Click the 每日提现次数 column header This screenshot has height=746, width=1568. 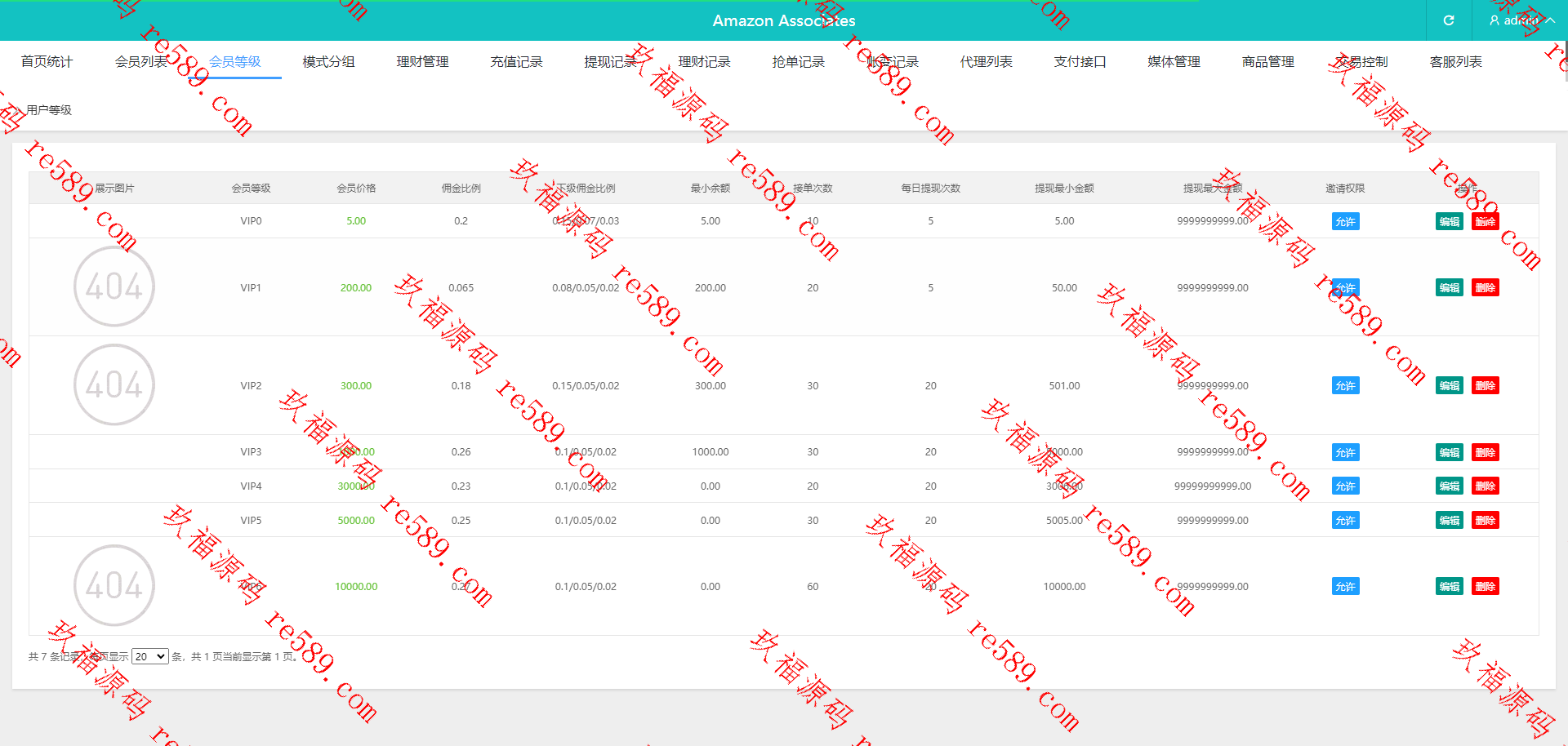[931, 188]
